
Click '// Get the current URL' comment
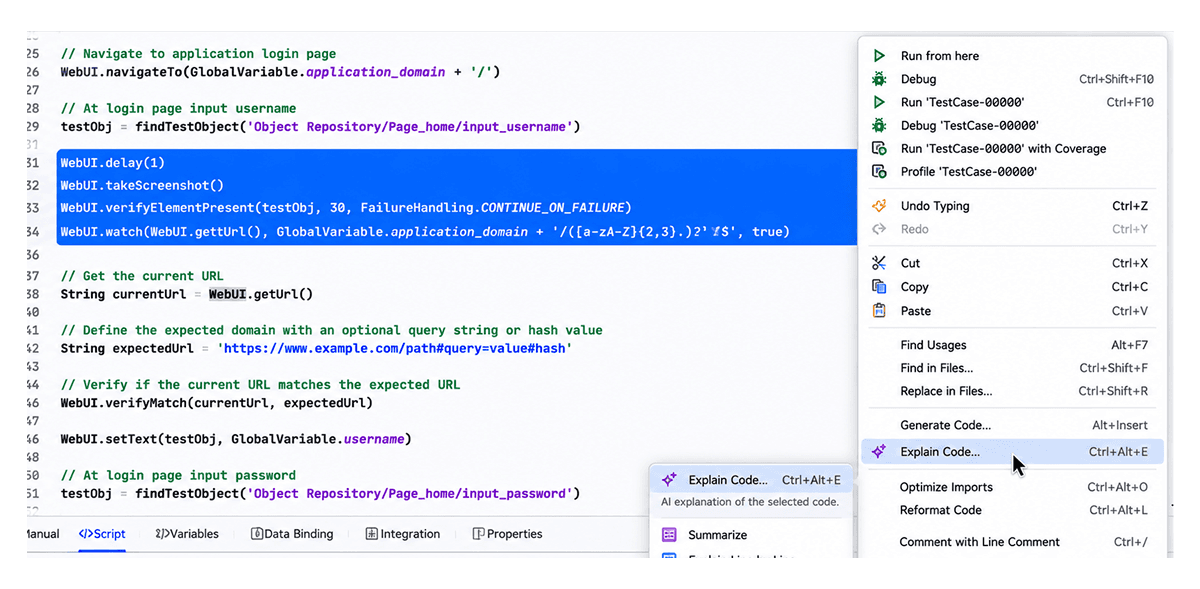(142, 276)
